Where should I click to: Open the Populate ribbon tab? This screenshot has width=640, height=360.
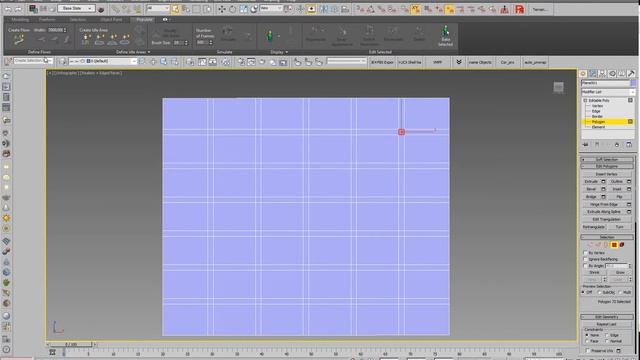(144, 20)
